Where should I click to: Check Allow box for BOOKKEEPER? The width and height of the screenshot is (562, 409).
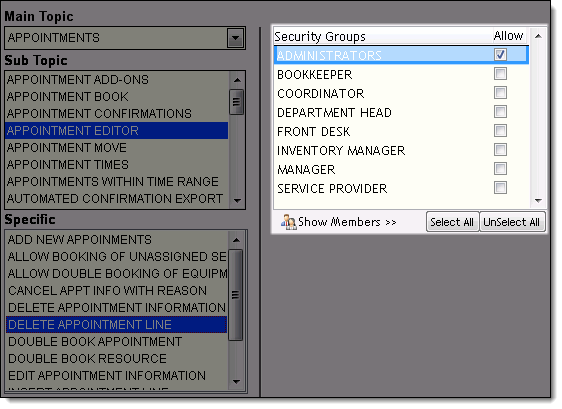click(500, 73)
